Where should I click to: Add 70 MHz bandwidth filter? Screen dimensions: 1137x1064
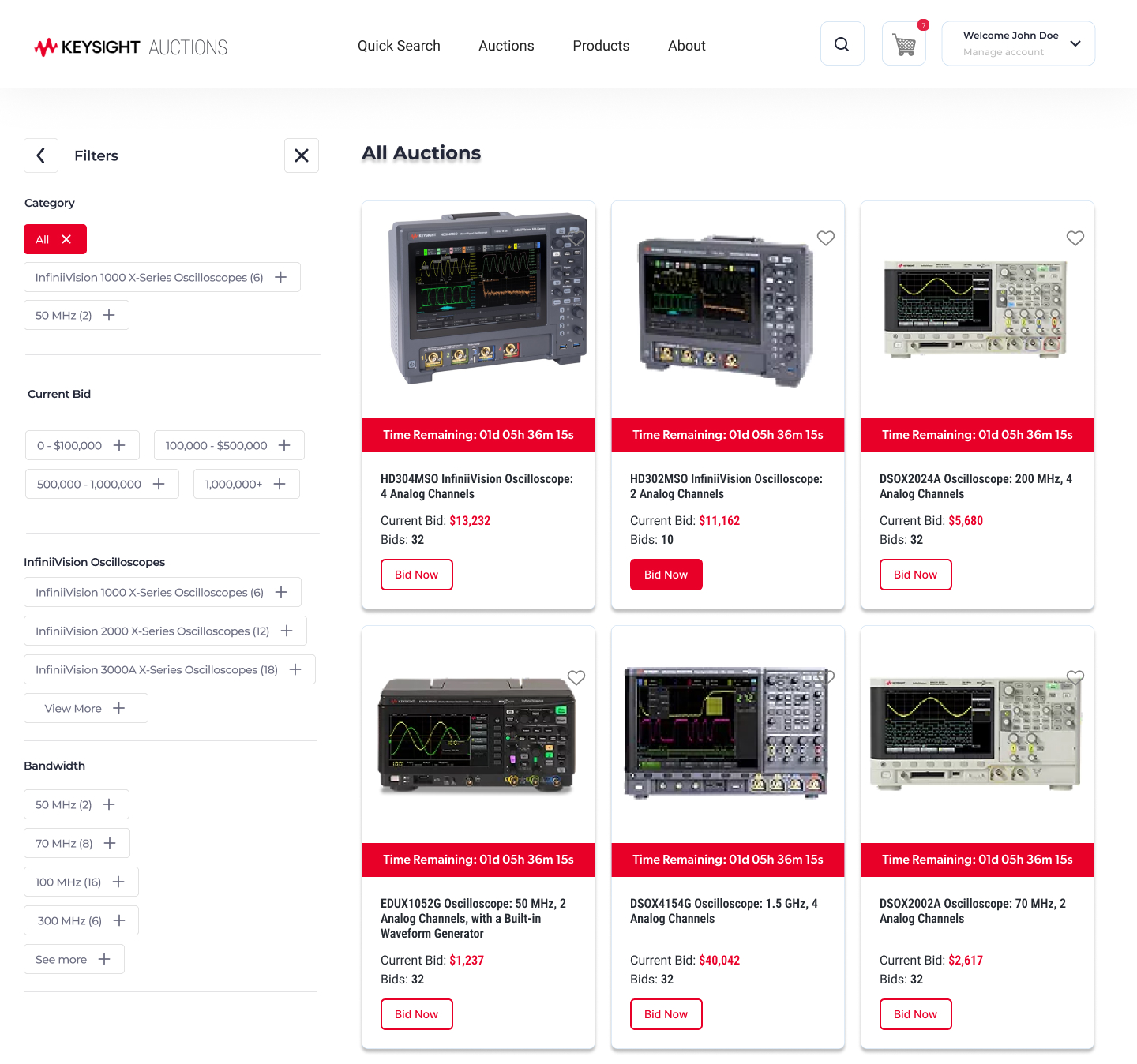pos(77,843)
